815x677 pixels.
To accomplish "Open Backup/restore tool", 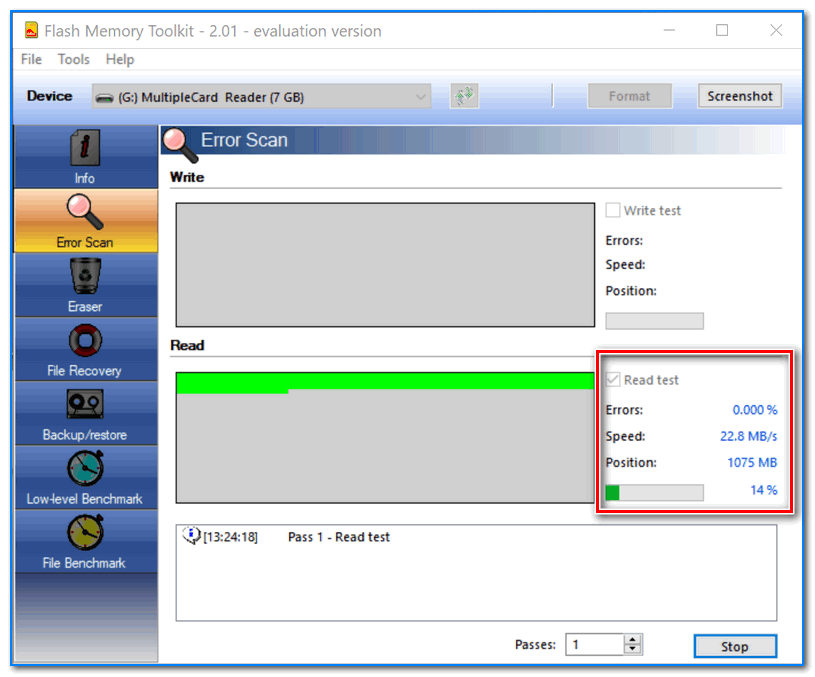I will (86, 413).
